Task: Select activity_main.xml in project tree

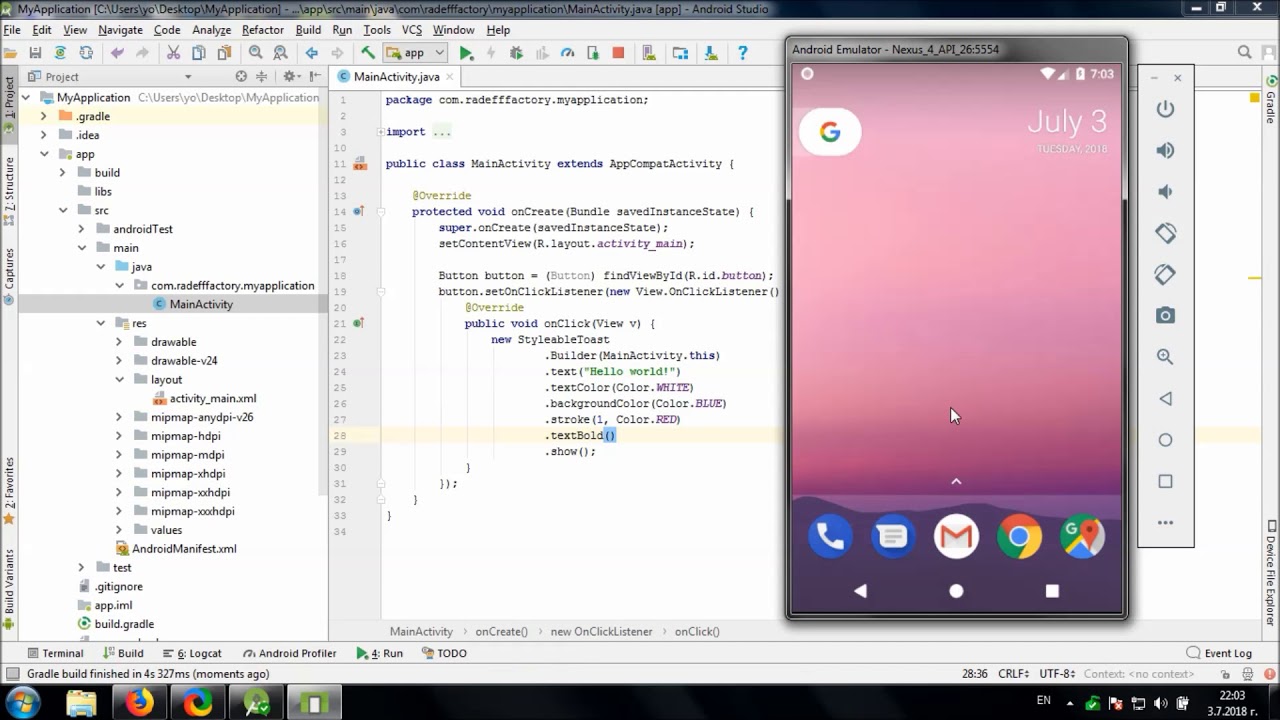Action: tap(212, 398)
